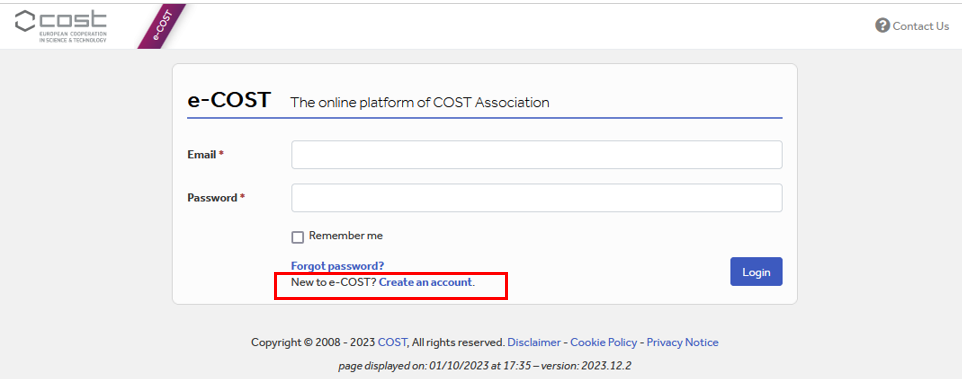Open the Disclaimer footer link
The height and width of the screenshot is (379, 962).
(x=534, y=342)
